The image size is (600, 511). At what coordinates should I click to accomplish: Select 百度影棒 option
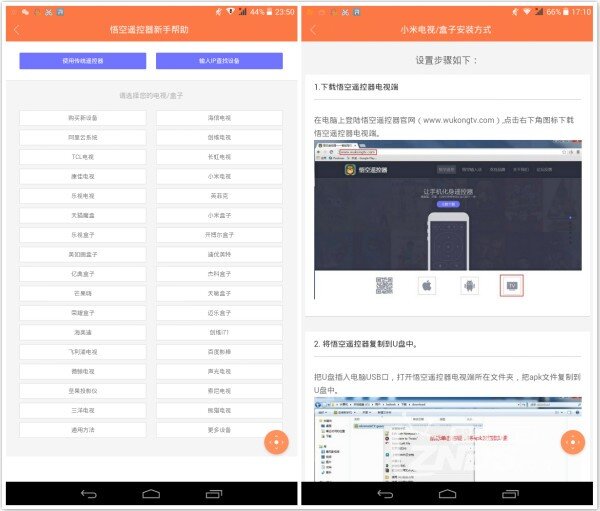[x=219, y=352]
